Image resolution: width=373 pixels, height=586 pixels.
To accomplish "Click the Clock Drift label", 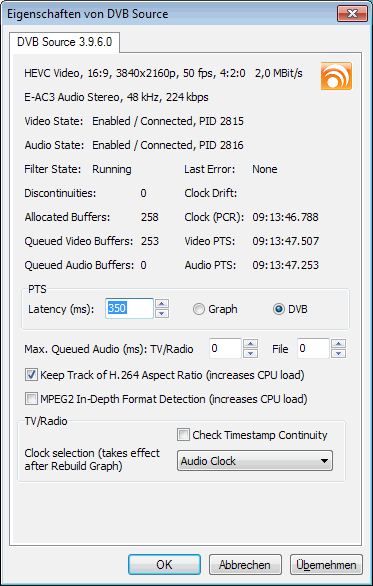I will 210,193.
